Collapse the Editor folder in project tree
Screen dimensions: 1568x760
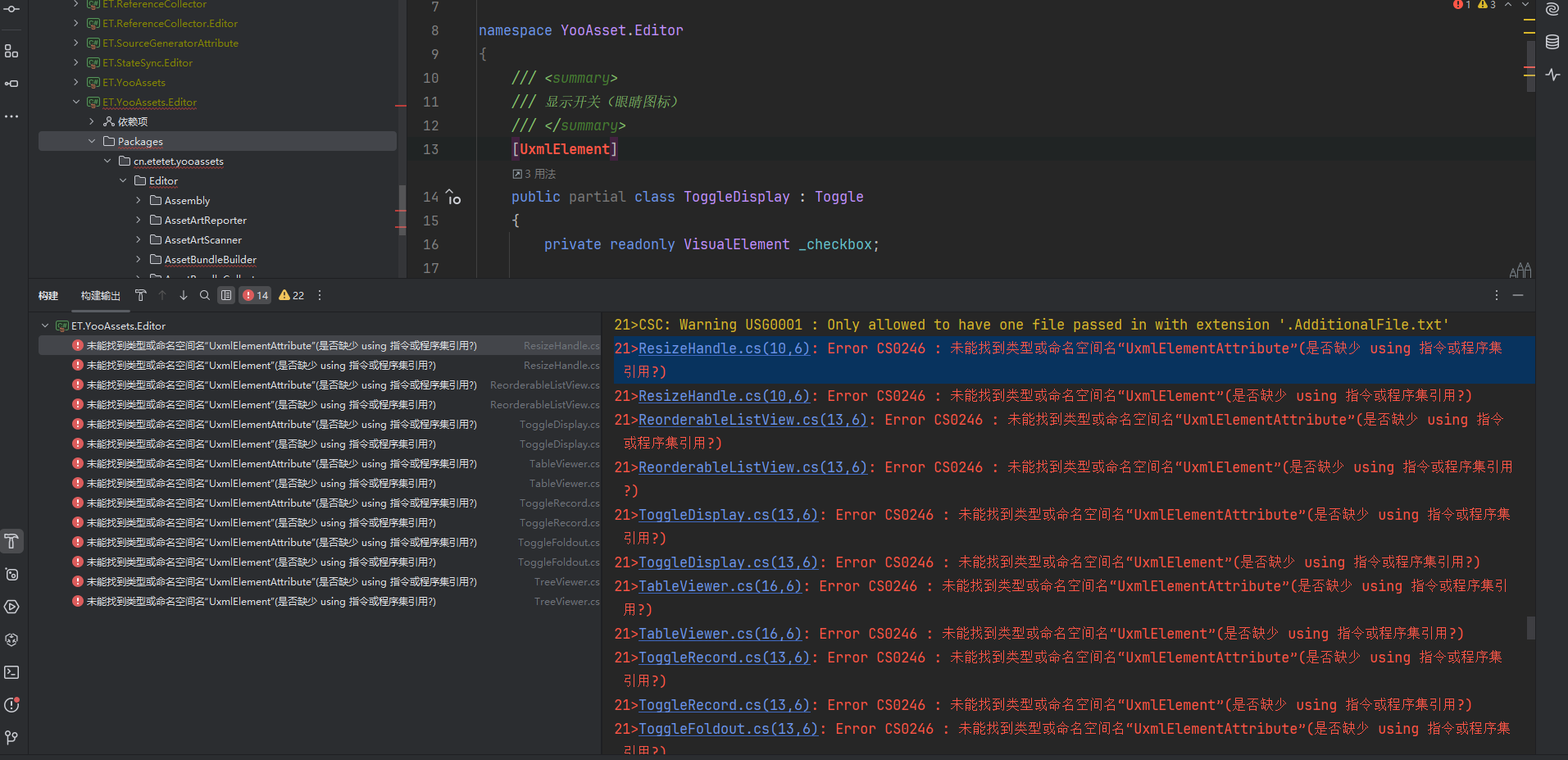tap(123, 180)
